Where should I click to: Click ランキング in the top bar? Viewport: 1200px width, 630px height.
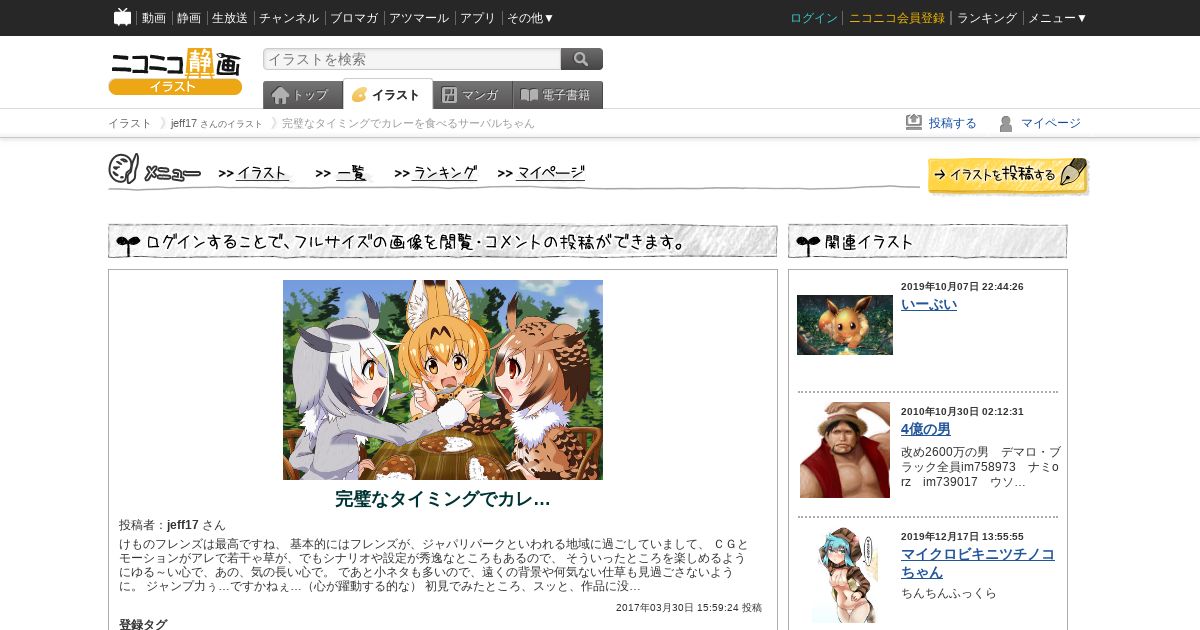[987, 18]
